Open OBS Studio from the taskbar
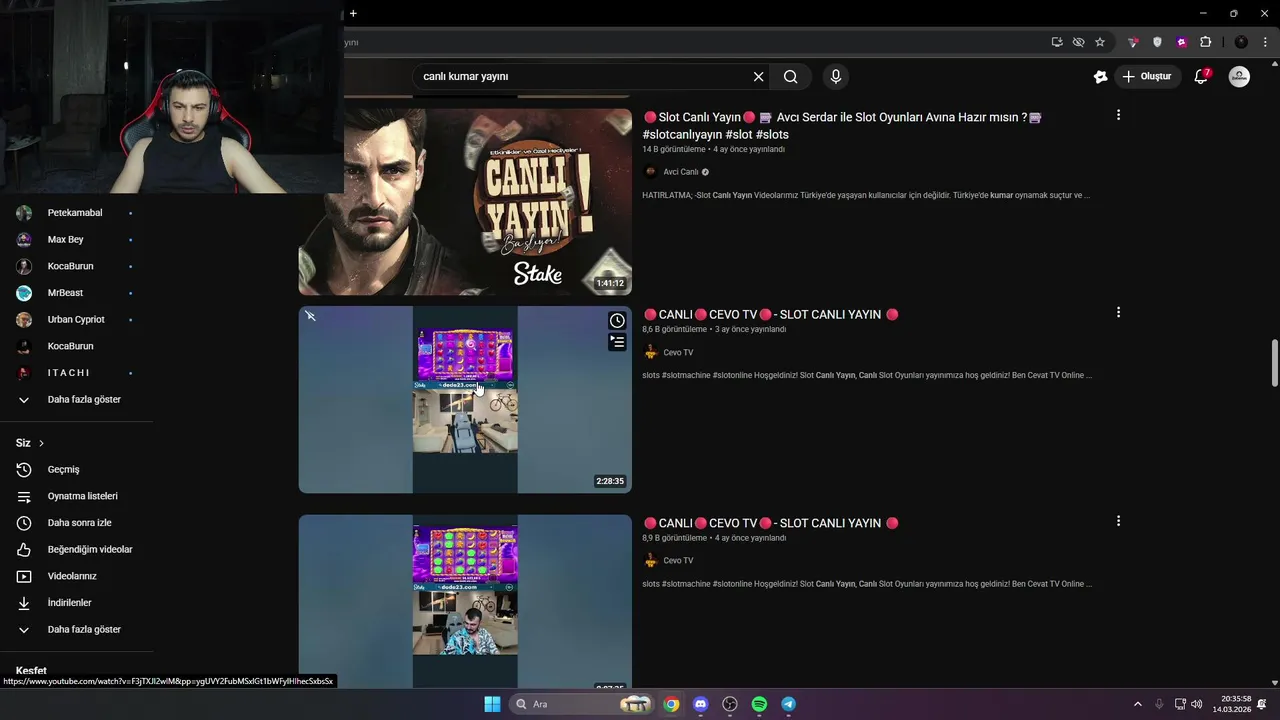The width and height of the screenshot is (1280, 720). click(730, 704)
